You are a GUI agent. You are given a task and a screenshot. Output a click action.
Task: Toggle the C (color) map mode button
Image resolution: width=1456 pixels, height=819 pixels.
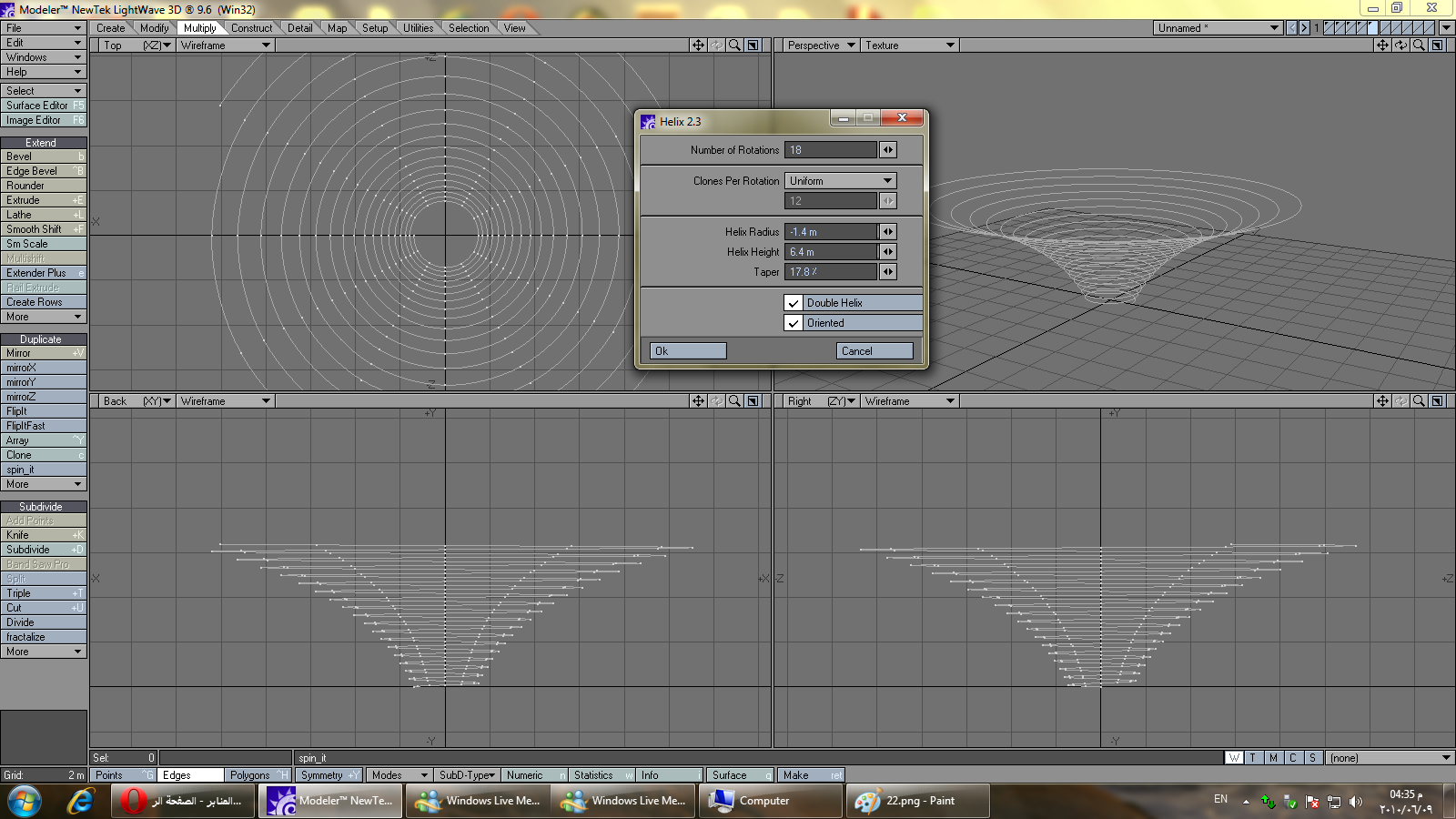pyautogui.click(x=1292, y=757)
